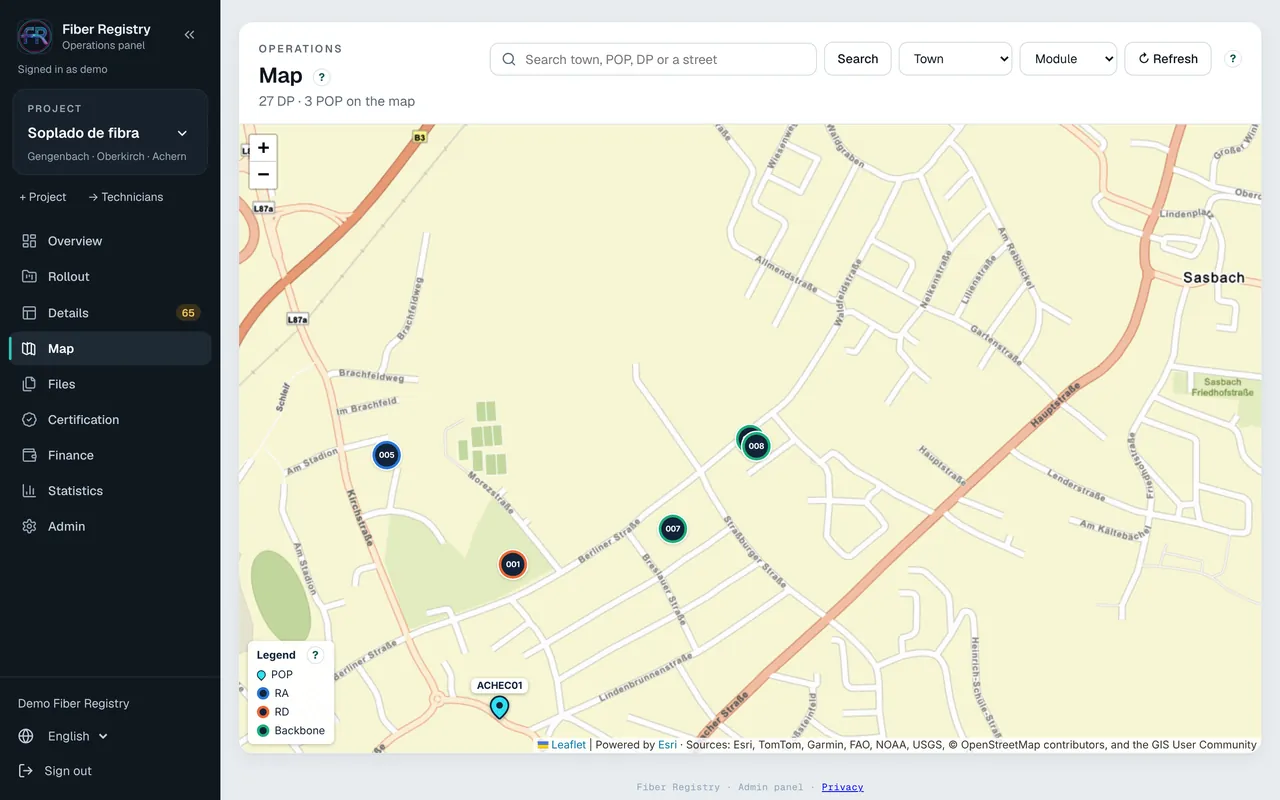Click the + Project link
This screenshot has height=800, width=1280.
pyautogui.click(x=43, y=197)
